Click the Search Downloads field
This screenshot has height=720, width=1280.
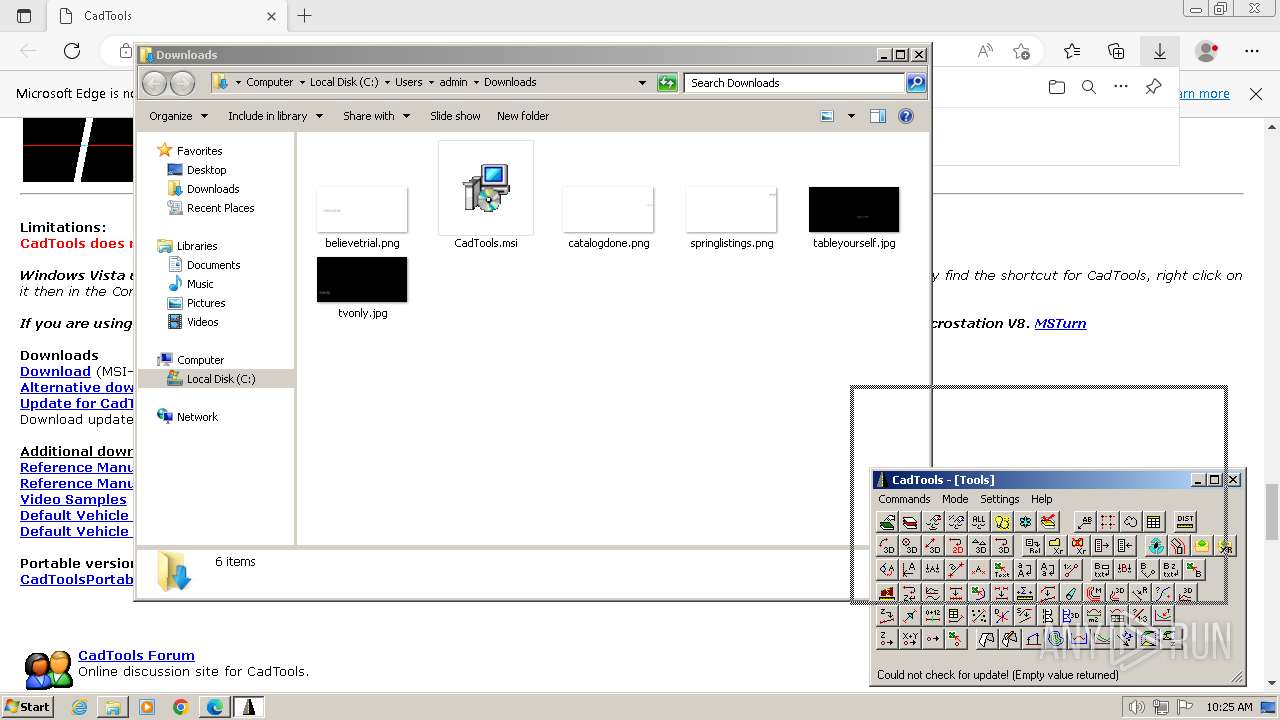(x=795, y=83)
